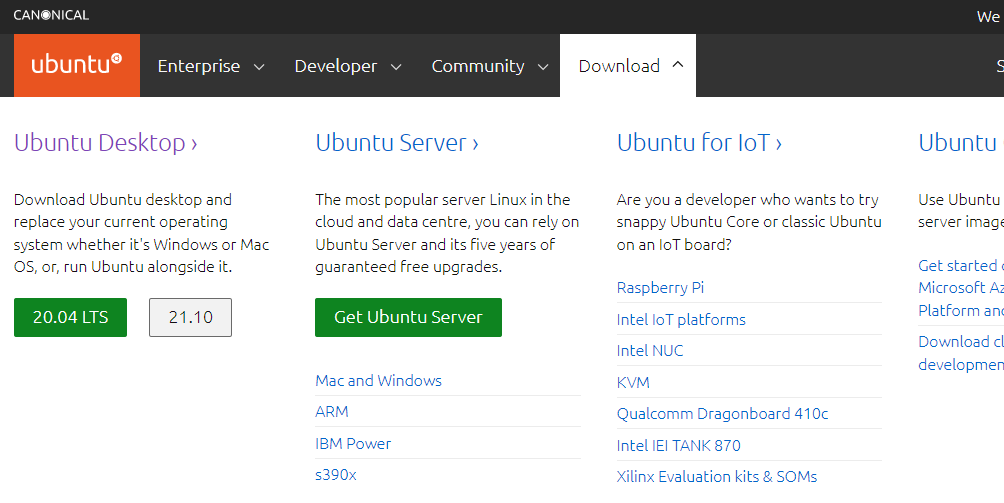Open Xilinx Evaluation kits & SOMs link
The height and width of the screenshot is (503, 1004).
point(717,477)
